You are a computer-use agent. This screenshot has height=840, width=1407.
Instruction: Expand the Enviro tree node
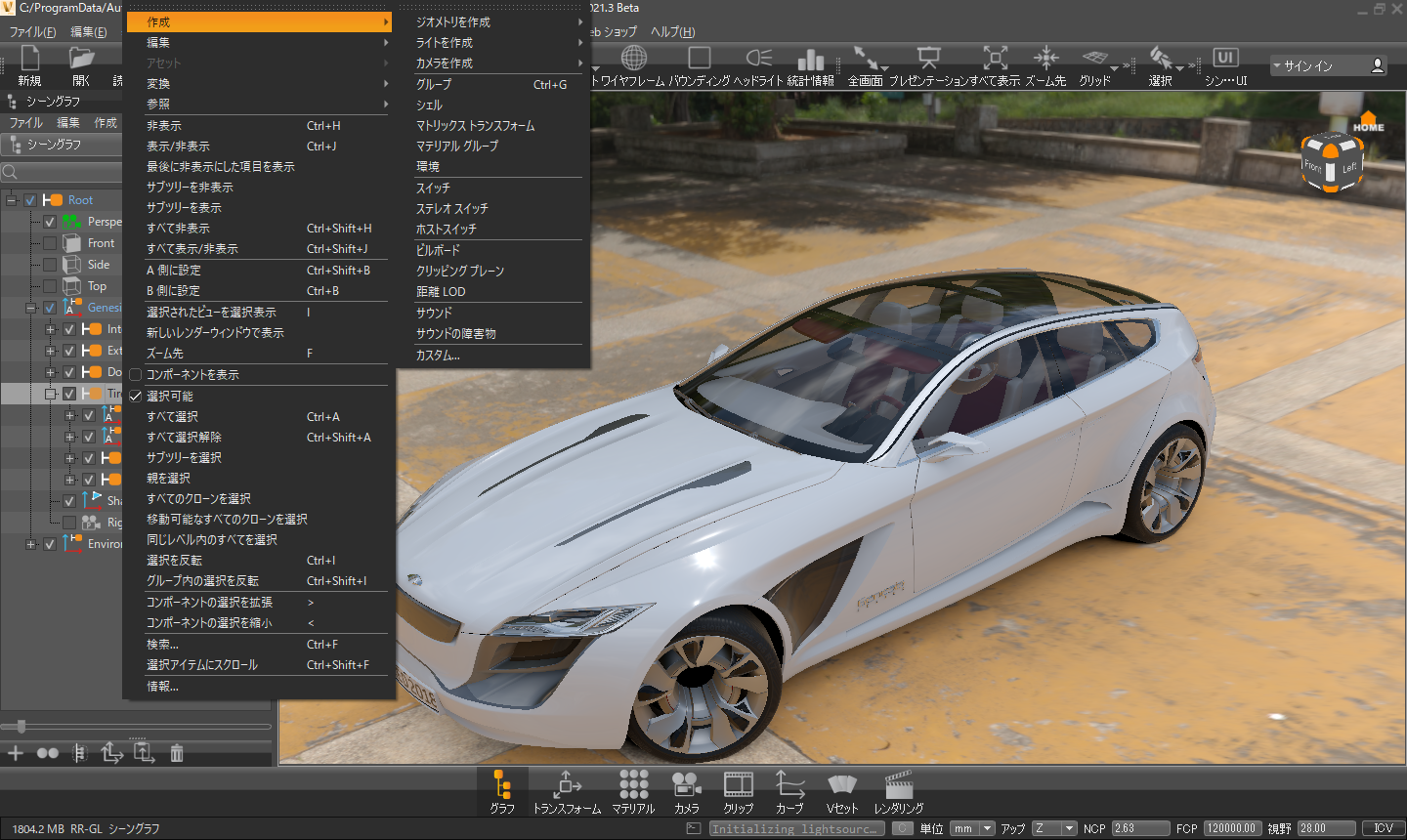(30, 544)
